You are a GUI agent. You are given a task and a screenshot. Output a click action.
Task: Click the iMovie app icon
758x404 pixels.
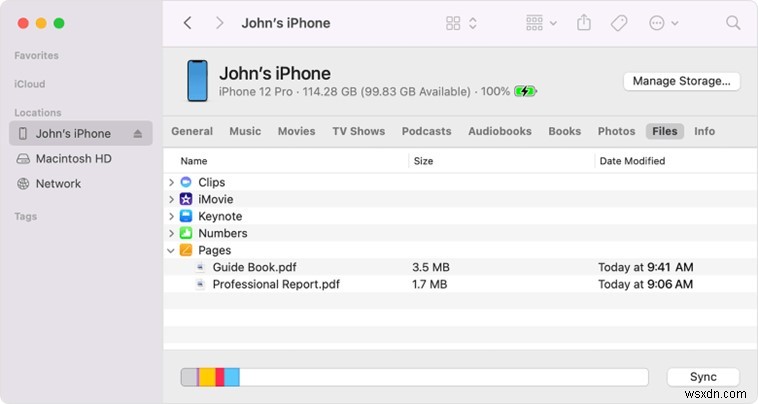click(186, 199)
